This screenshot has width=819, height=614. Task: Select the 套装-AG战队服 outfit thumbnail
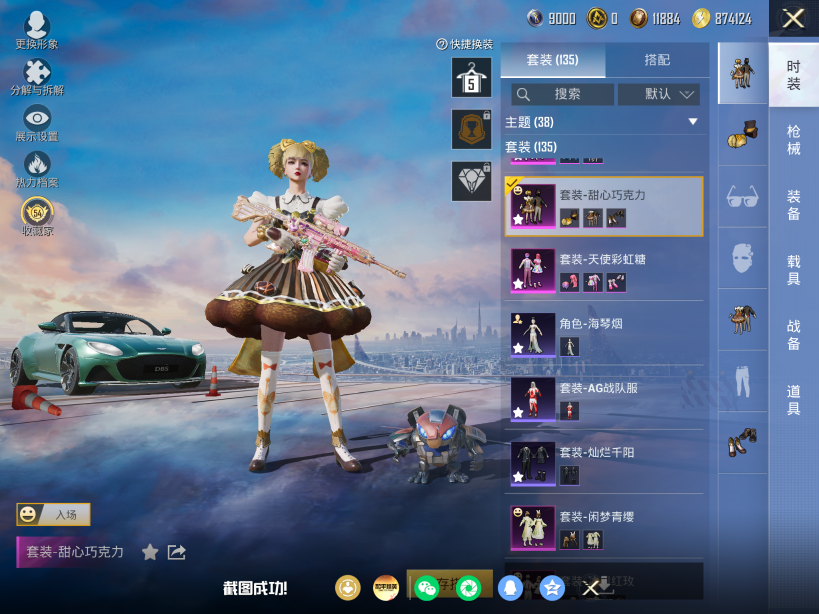point(533,399)
